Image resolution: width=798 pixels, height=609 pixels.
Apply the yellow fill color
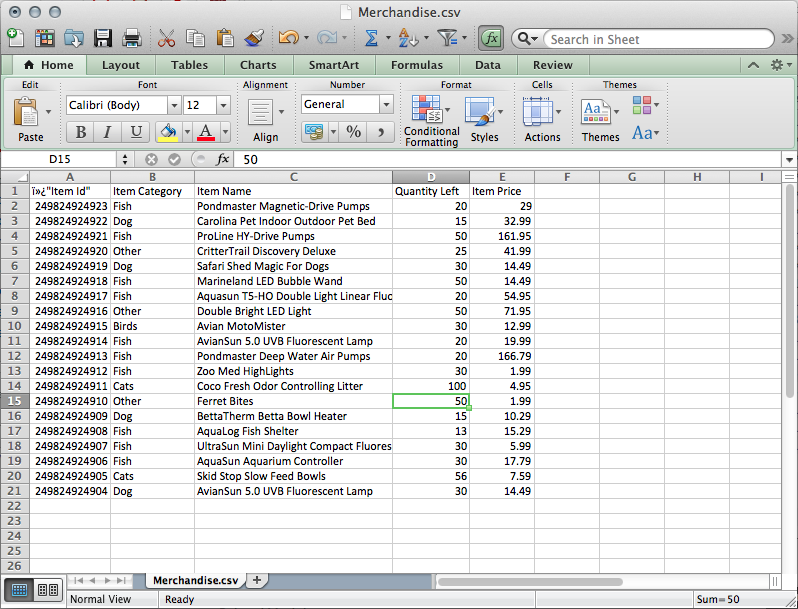click(x=168, y=132)
